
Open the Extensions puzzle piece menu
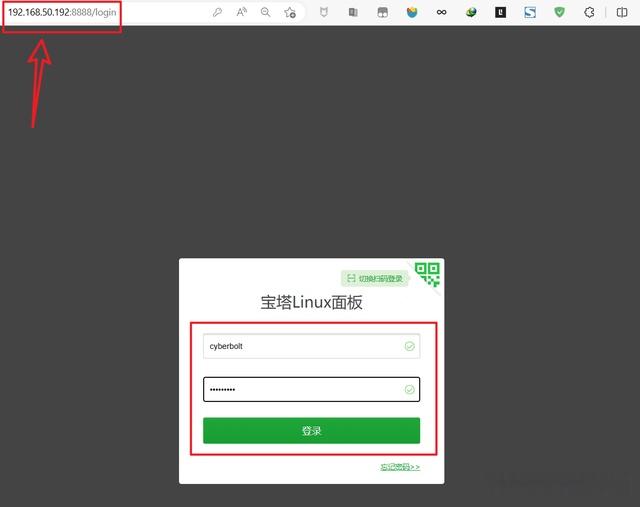click(589, 13)
